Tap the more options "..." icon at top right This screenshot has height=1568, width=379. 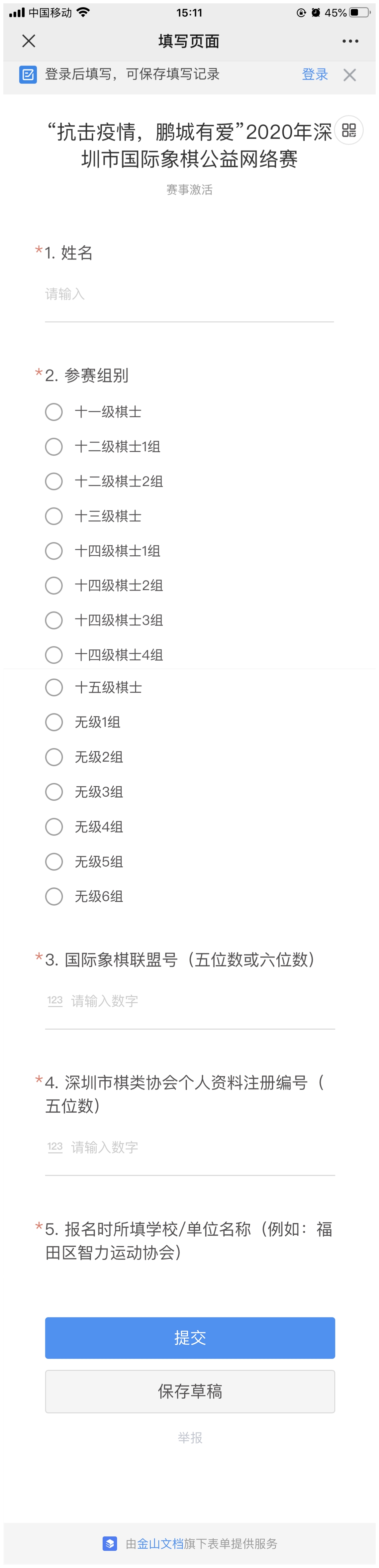(x=350, y=42)
